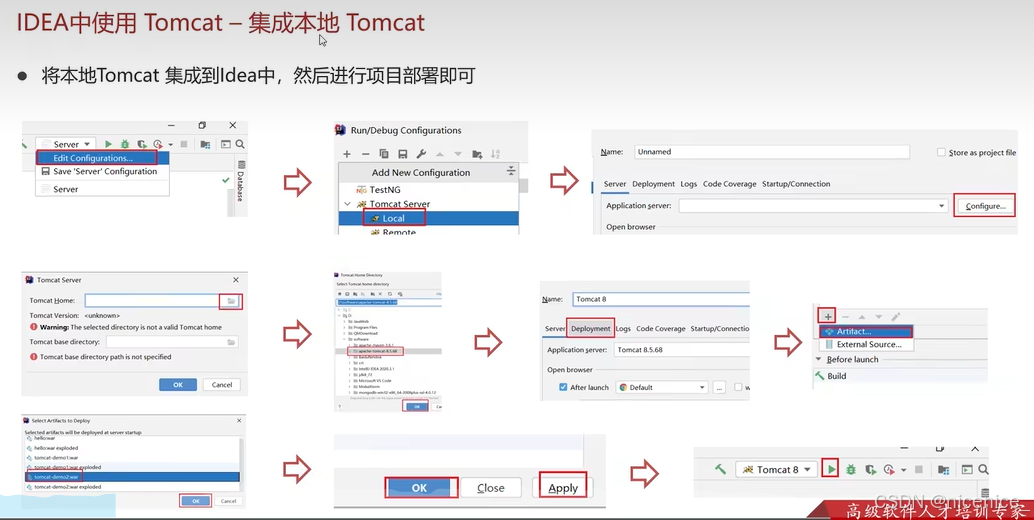1034x520 pixels.
Task: Click the Name field containing Tomcat 8
Action: pos(661,299)
